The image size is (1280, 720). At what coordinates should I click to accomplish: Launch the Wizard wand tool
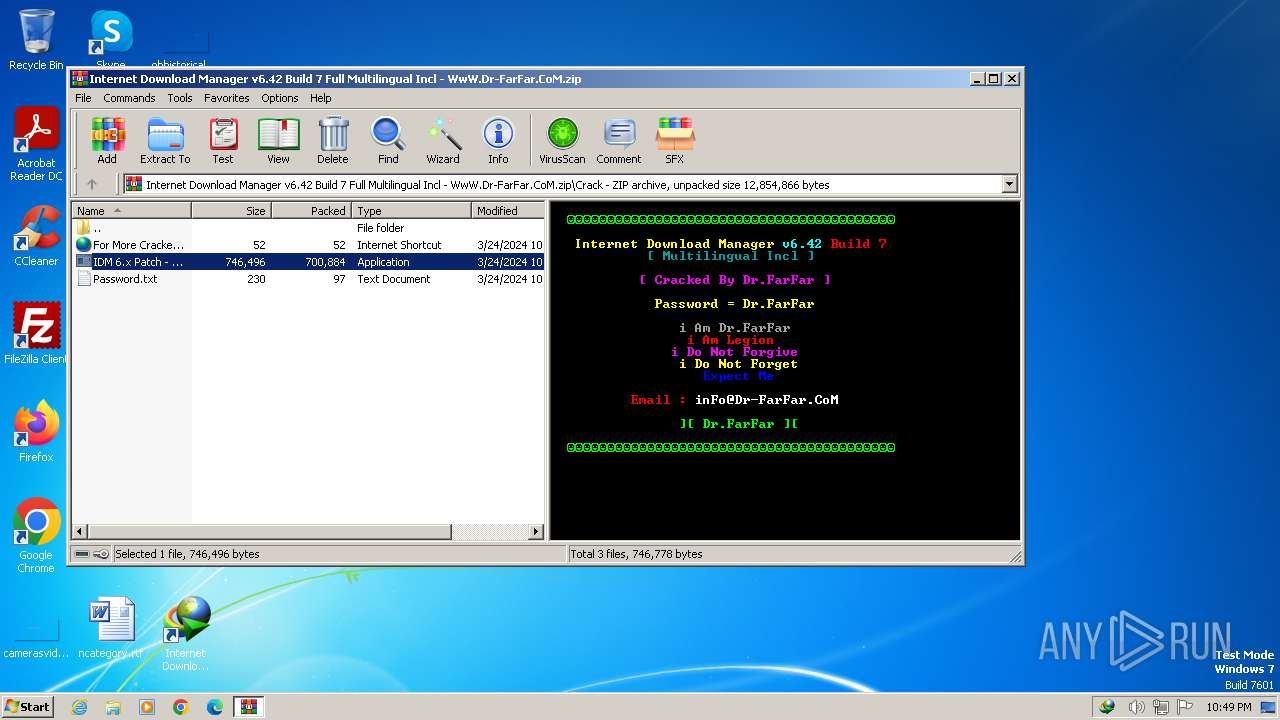(443, 140)
